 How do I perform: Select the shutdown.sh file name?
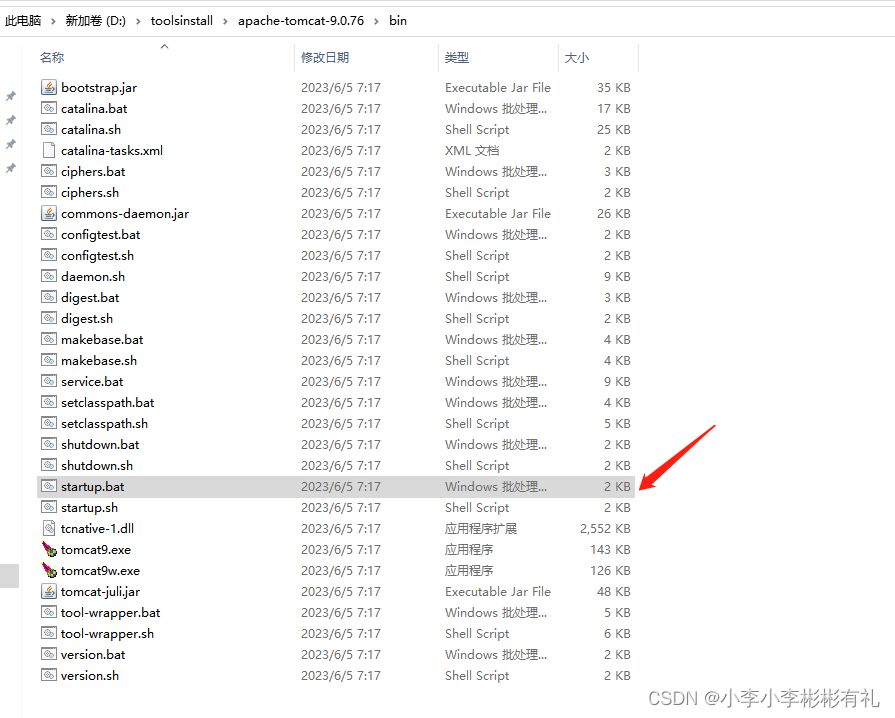(97, 466)
